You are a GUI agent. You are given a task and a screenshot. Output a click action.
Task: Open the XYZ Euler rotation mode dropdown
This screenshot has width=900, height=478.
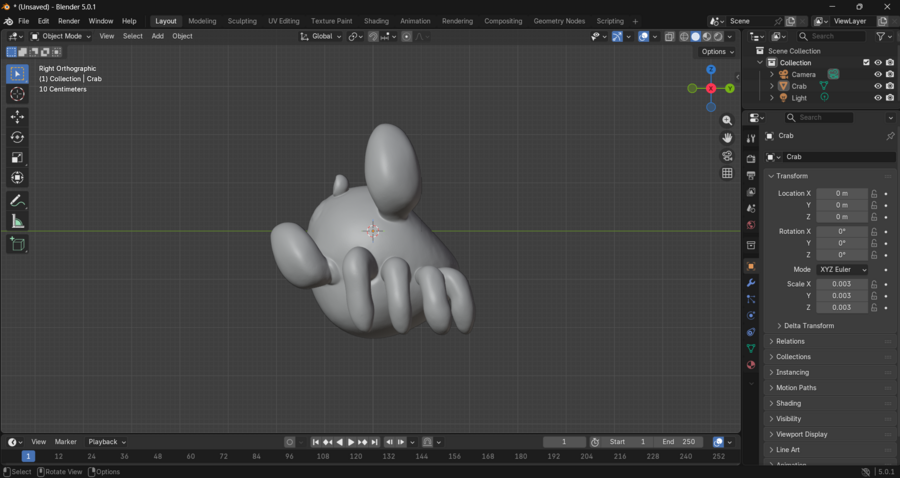pyautogui.click(x=842, y=270)
